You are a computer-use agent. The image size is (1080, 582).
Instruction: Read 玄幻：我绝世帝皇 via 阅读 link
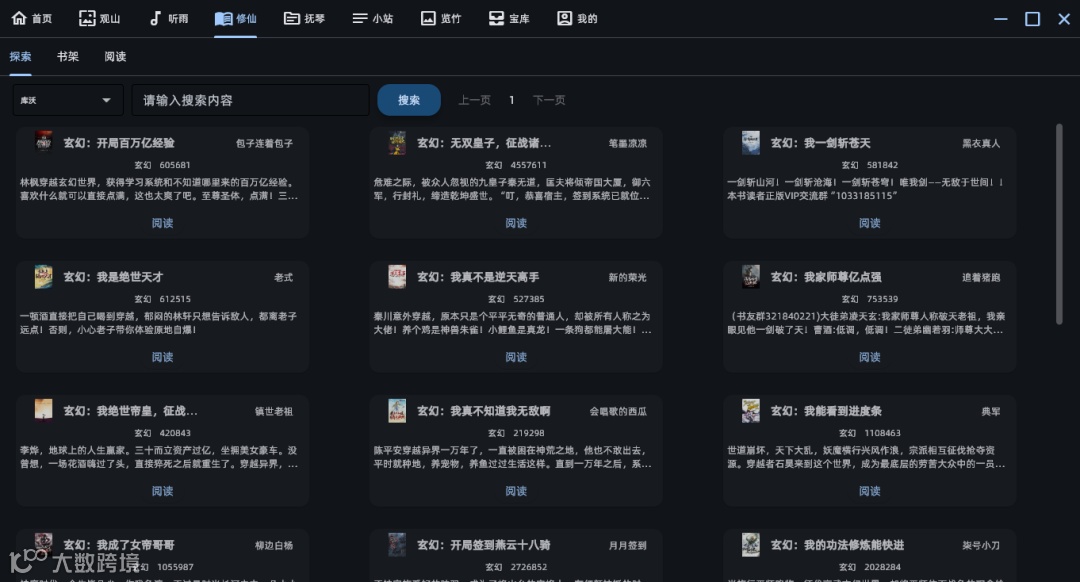163,491
